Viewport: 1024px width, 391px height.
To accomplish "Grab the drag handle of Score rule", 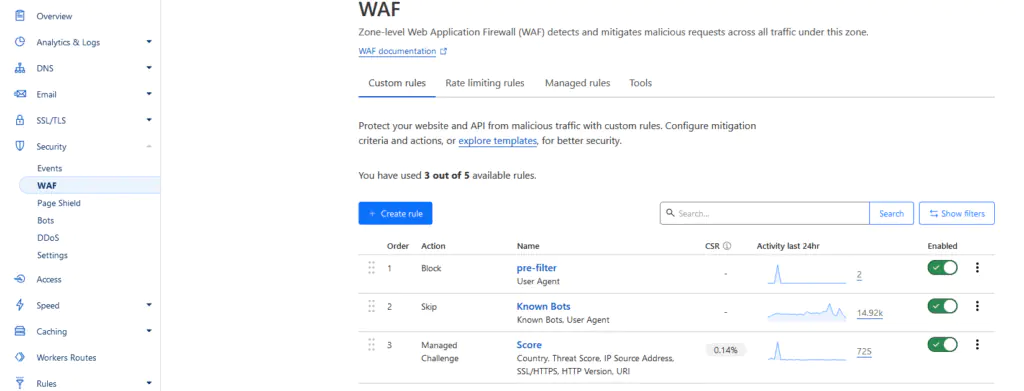I will pyautogui.click(x=371, y=345).
